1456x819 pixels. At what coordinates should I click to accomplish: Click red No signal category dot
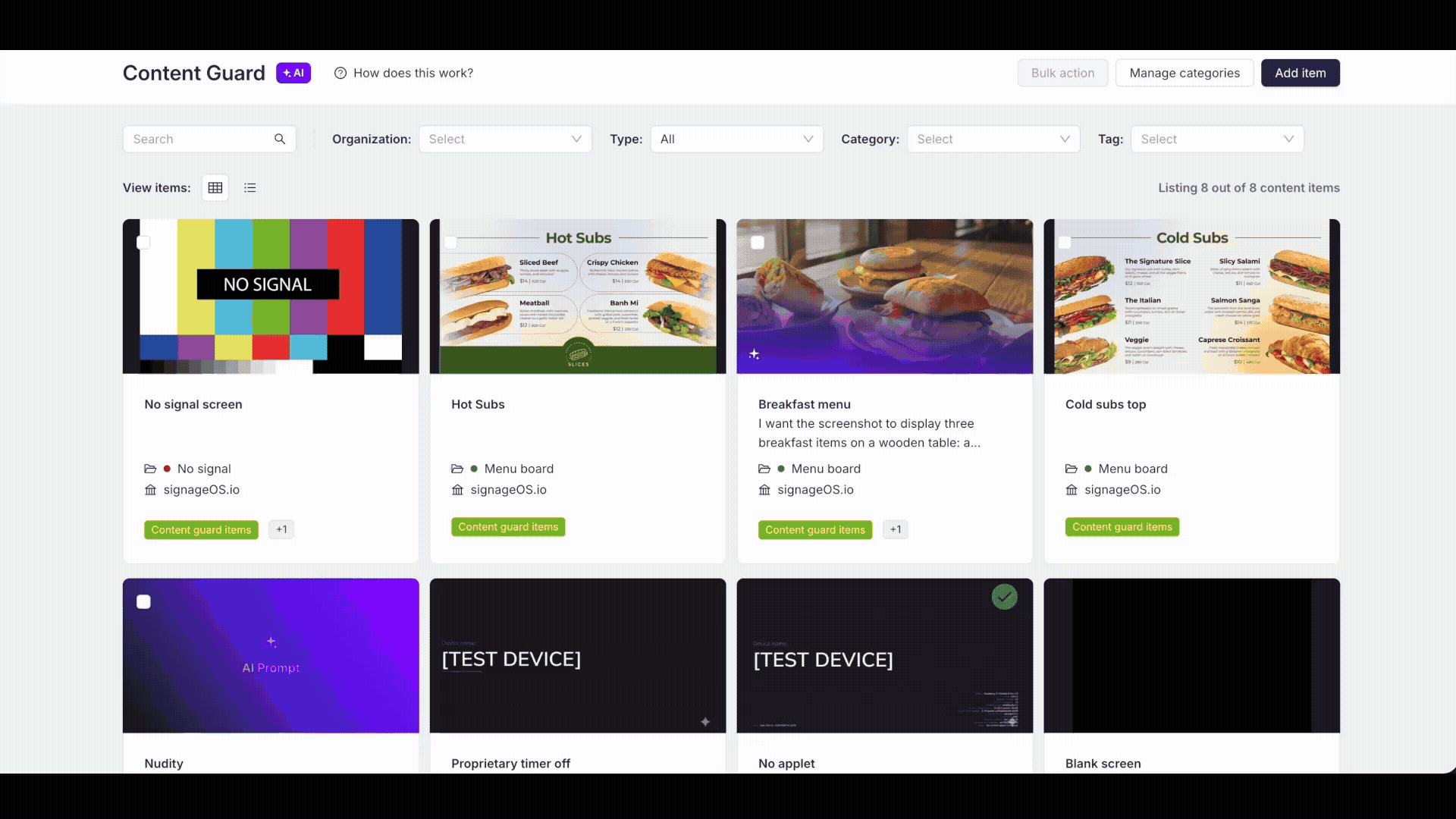pos(167,469)
